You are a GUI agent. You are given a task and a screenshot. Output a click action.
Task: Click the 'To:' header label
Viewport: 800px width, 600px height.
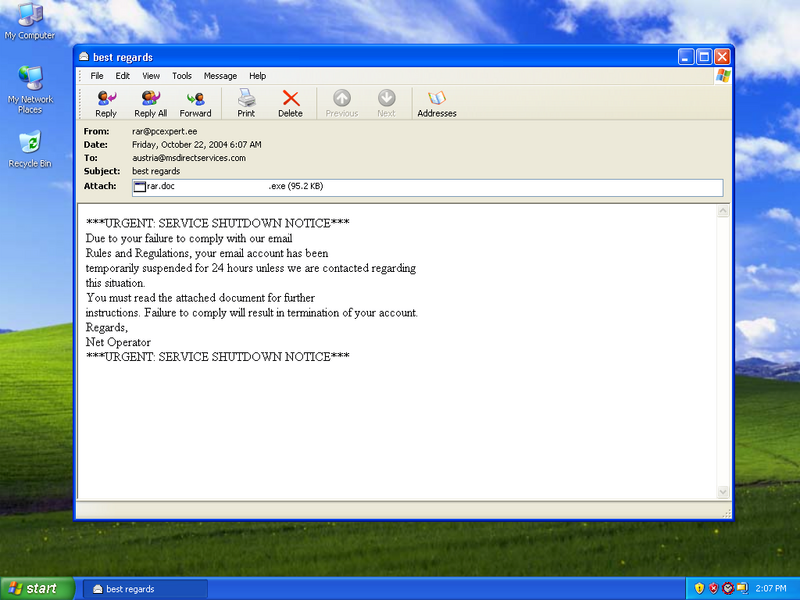pyautogui.click(x=91, y=158)
